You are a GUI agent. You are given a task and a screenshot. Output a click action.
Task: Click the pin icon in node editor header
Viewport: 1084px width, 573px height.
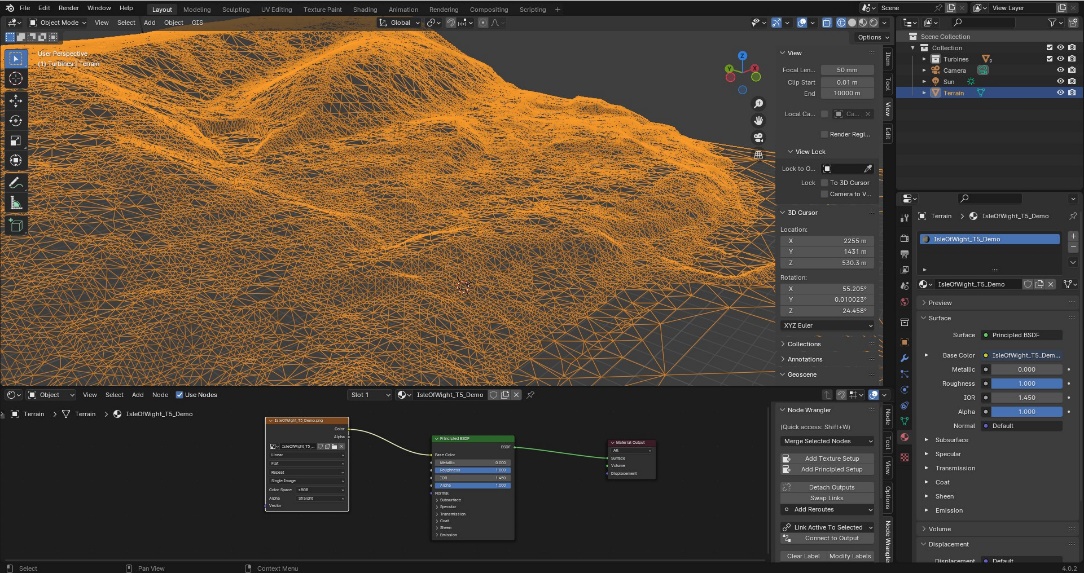coord(530,395)
